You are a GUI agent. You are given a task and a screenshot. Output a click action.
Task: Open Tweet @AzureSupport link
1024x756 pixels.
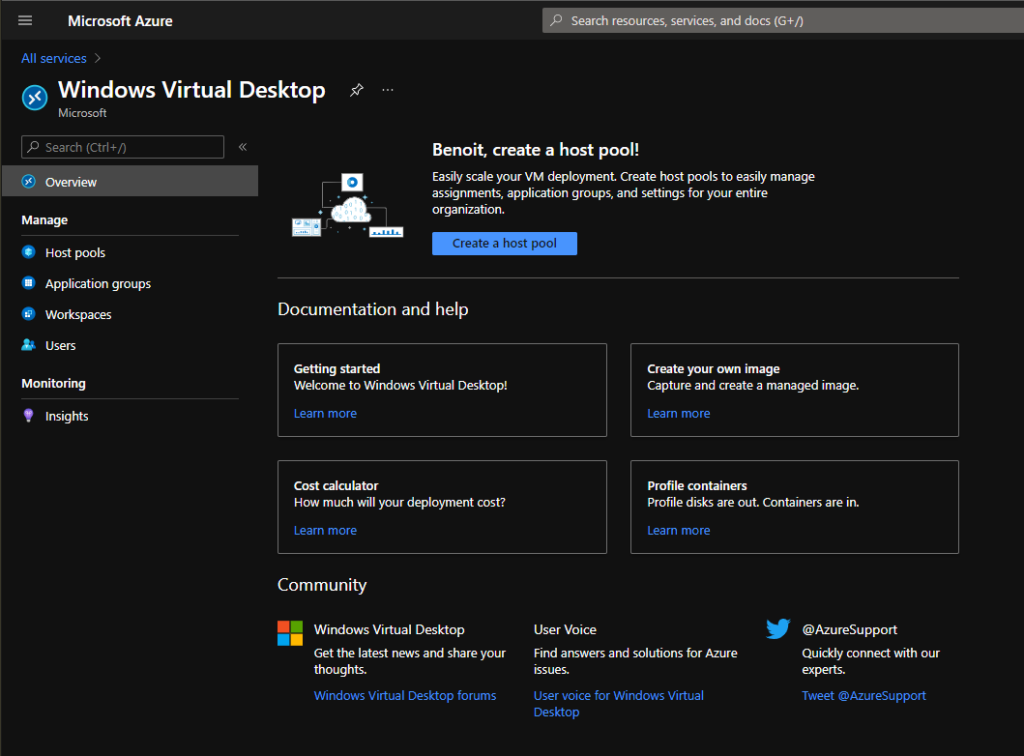coord(863,695)
